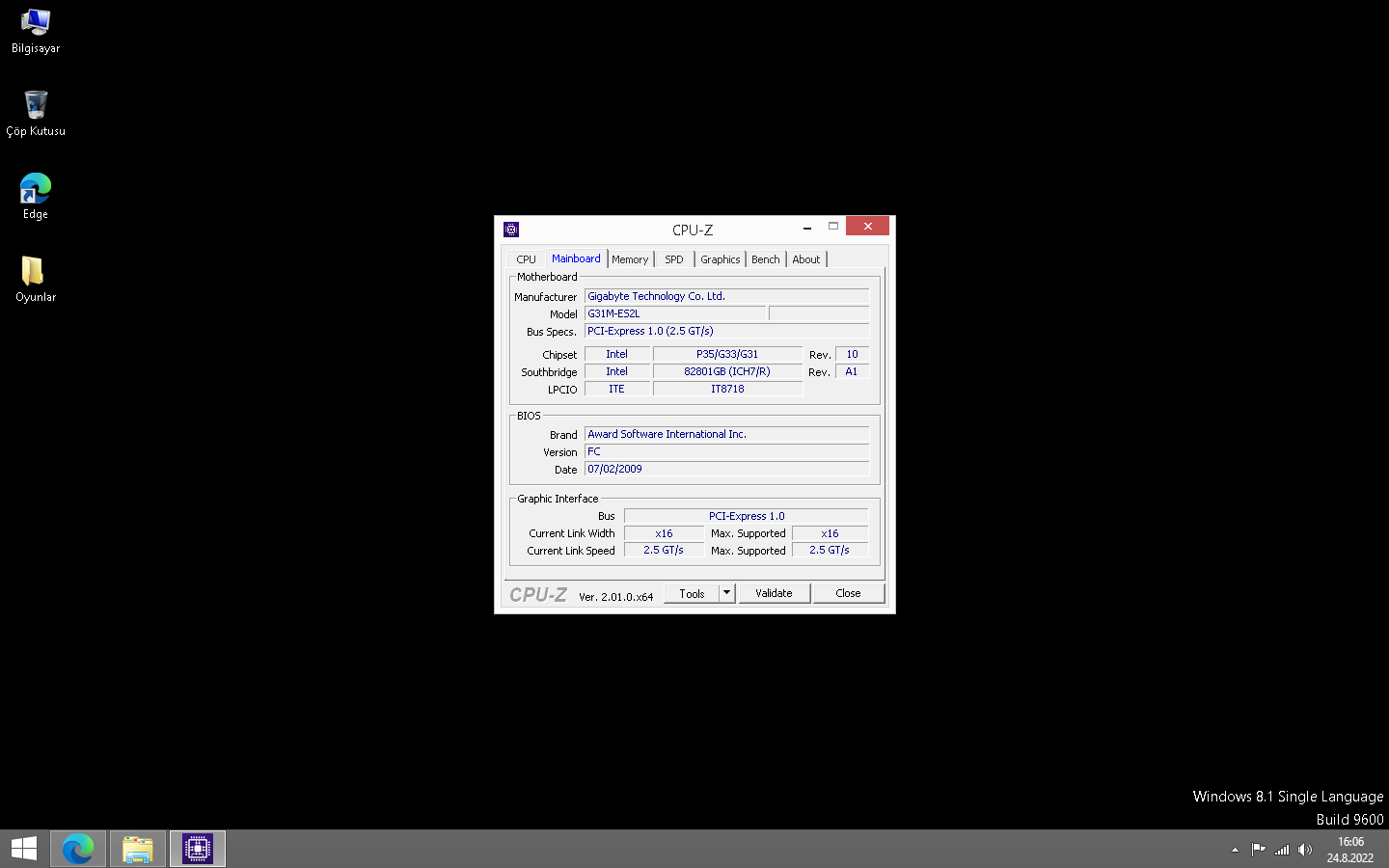Click BIOS Brand Award Software field

click(x=726, y=434)
